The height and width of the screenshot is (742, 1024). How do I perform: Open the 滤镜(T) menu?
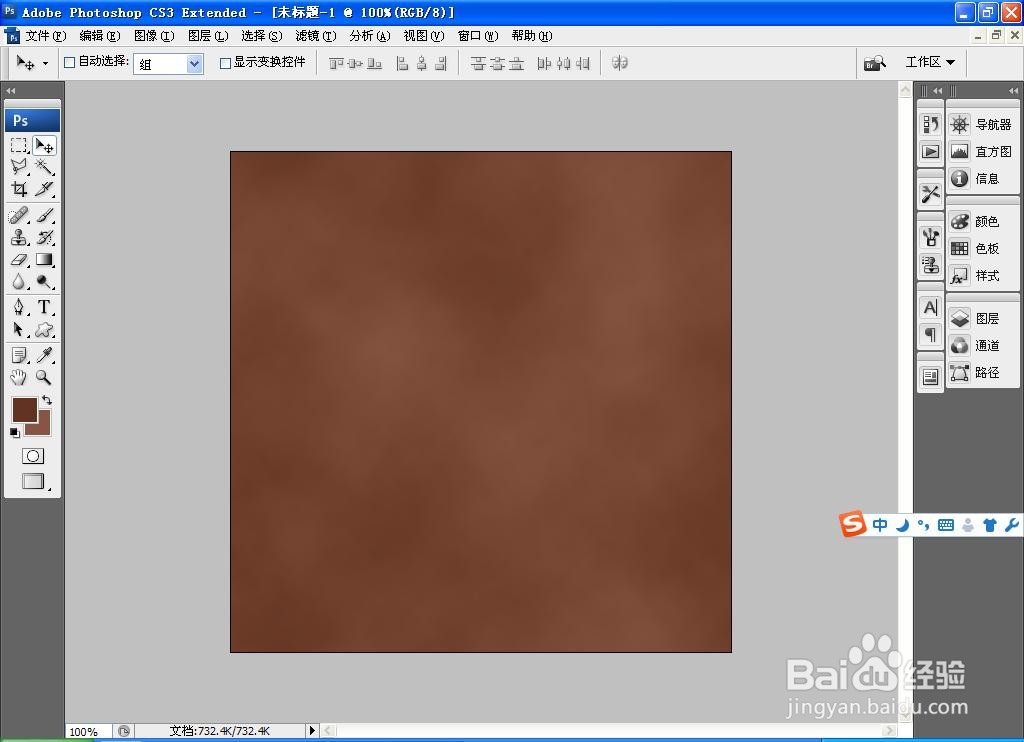click(316, 36)
